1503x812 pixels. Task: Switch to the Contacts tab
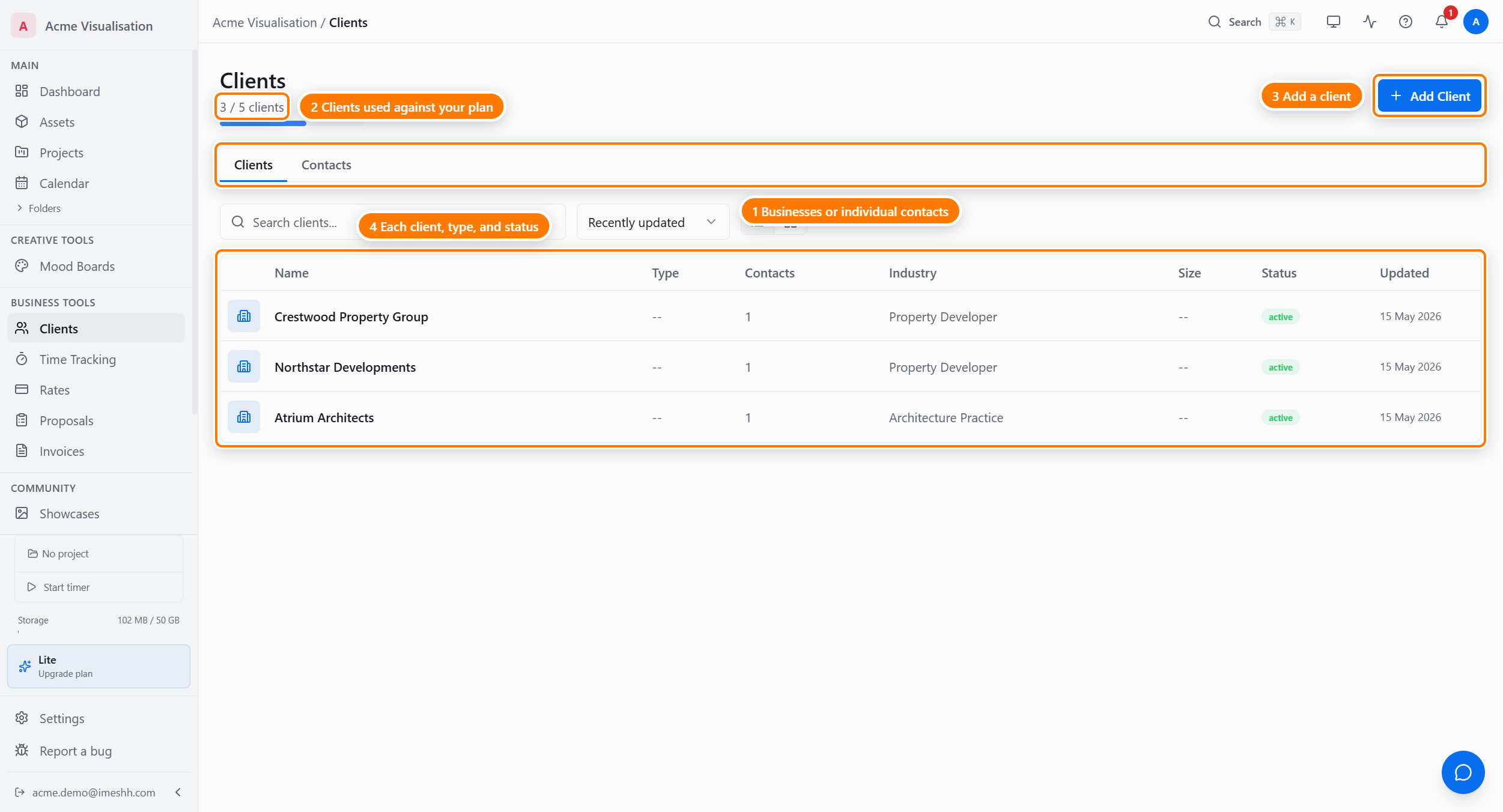pyautogui.click(x=326, y=165)
